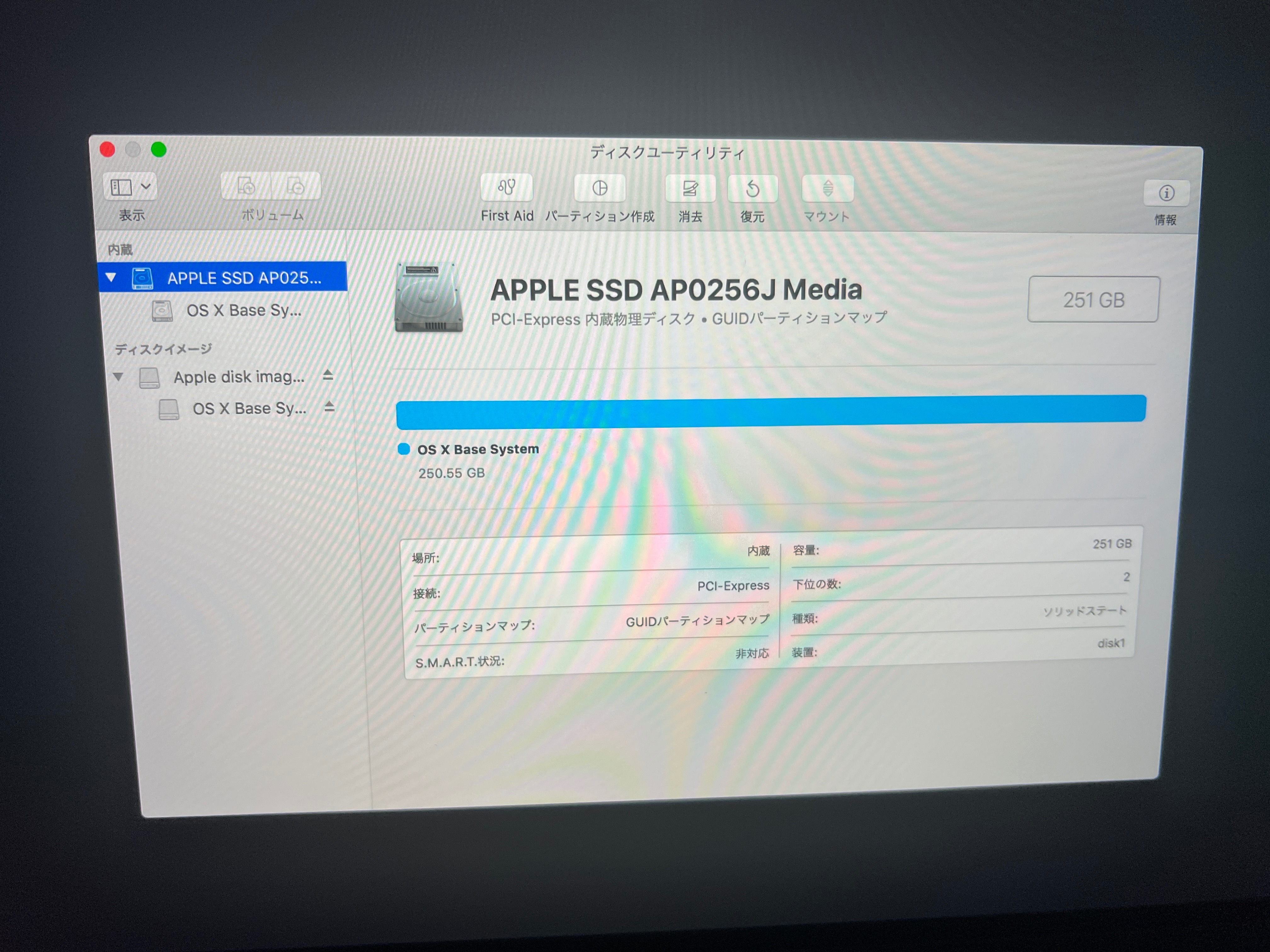The height and width of the screenshot is (952, 1270).
Task: Click the 消去 label
Action: pos(690,217)
